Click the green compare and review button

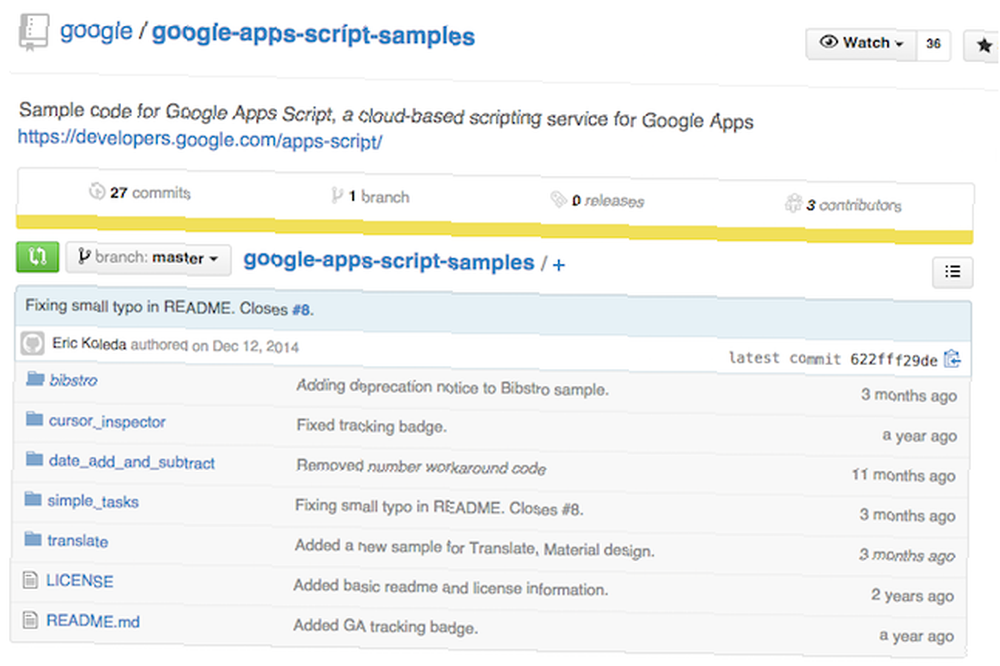[38, 256]
